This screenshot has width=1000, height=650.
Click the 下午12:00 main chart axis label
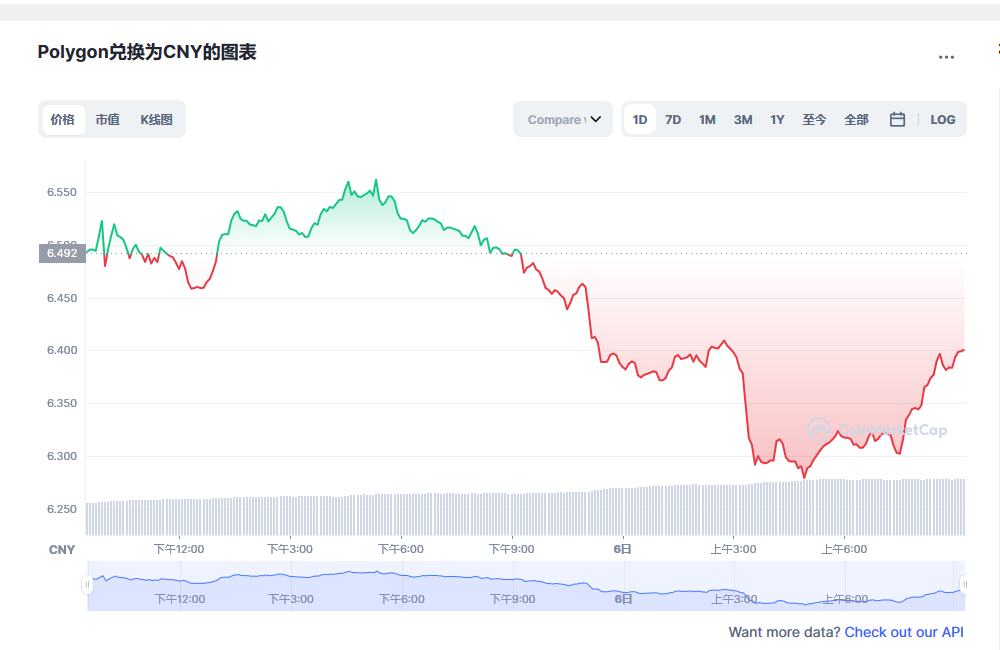[179, 549]
